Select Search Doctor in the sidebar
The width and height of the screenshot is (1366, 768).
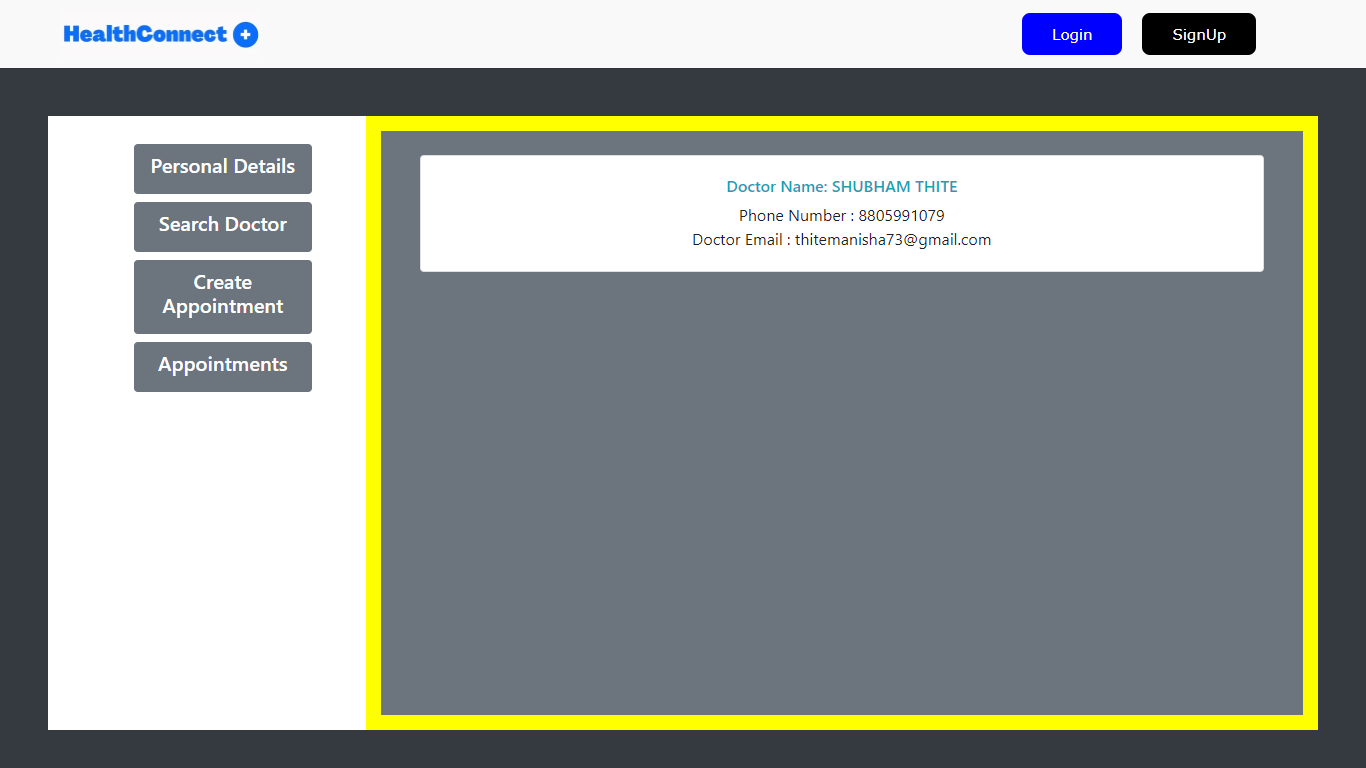(222, 225)
